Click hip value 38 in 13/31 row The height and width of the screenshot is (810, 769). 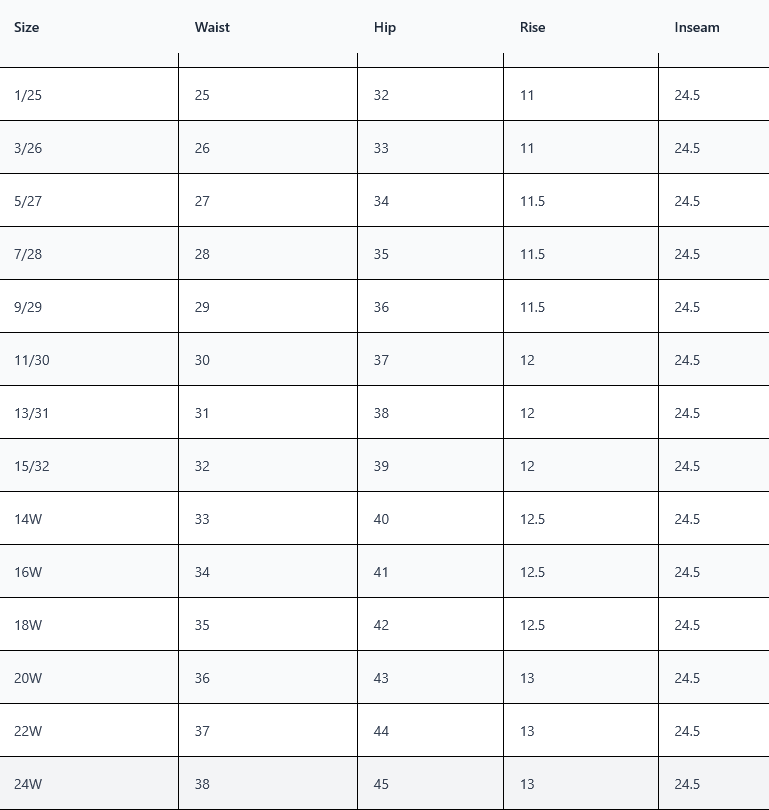[381, 413]
